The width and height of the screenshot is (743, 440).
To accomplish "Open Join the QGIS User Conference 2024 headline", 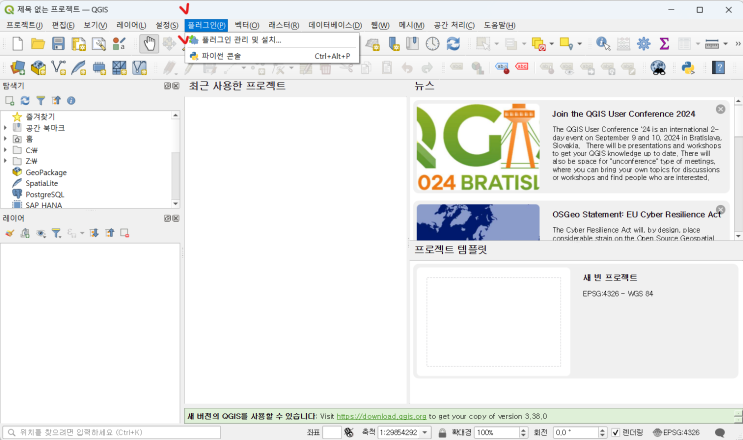I will [x=623, y=114].
